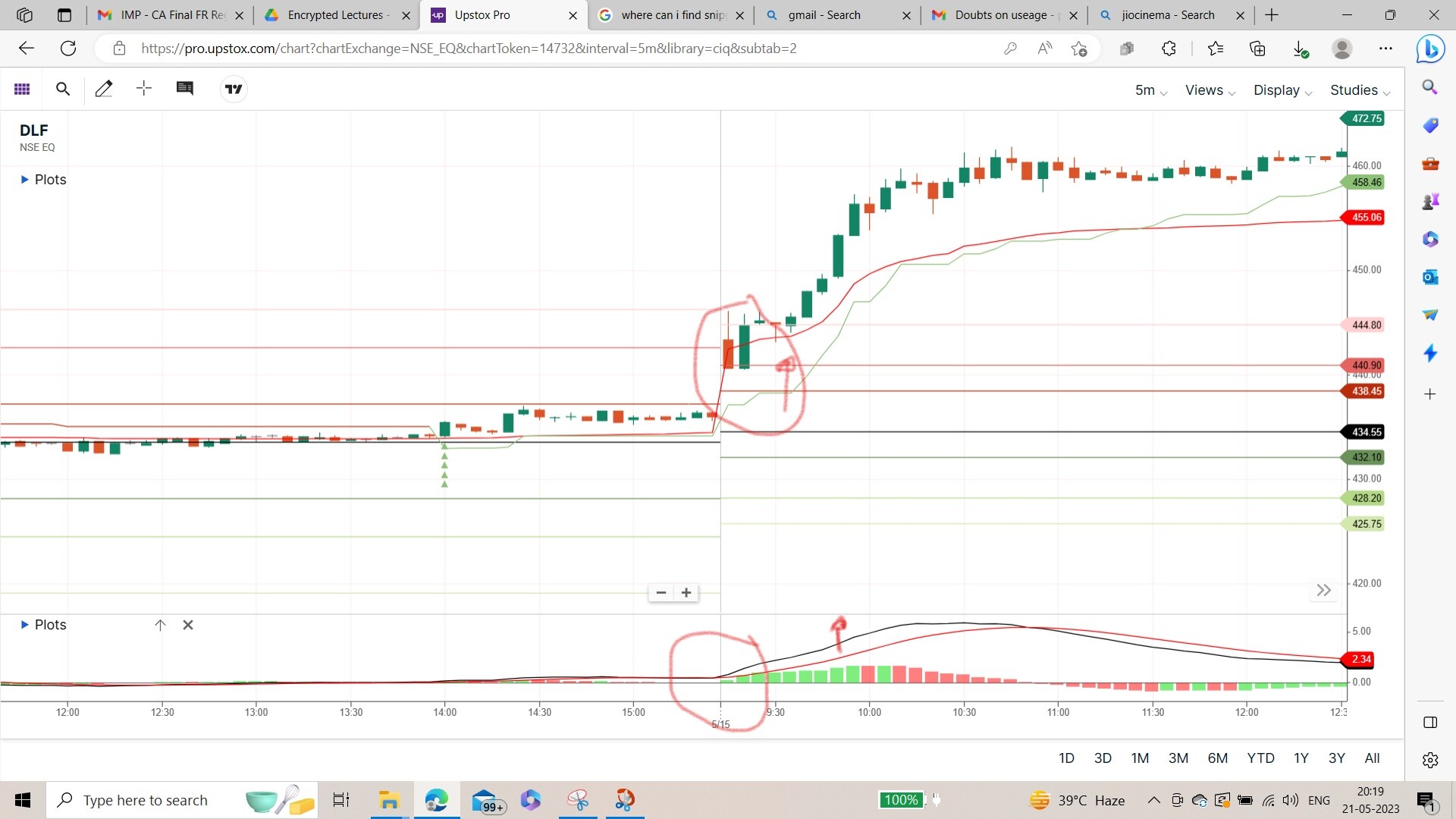Select the 1Y timeframe button
The width and height of the screenshot is (1456, 819).
pyautogui.click(x=1301, y=758)
